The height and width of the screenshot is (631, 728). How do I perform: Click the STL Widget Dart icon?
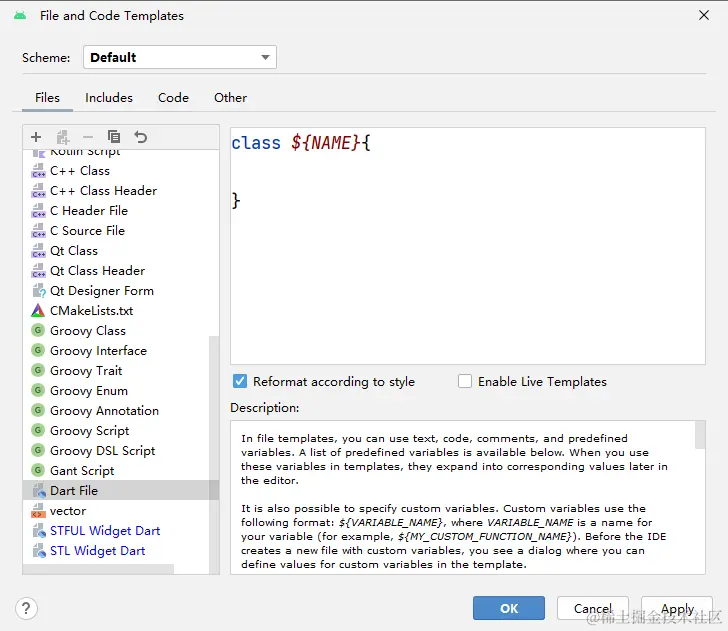(x=39, y=551)
